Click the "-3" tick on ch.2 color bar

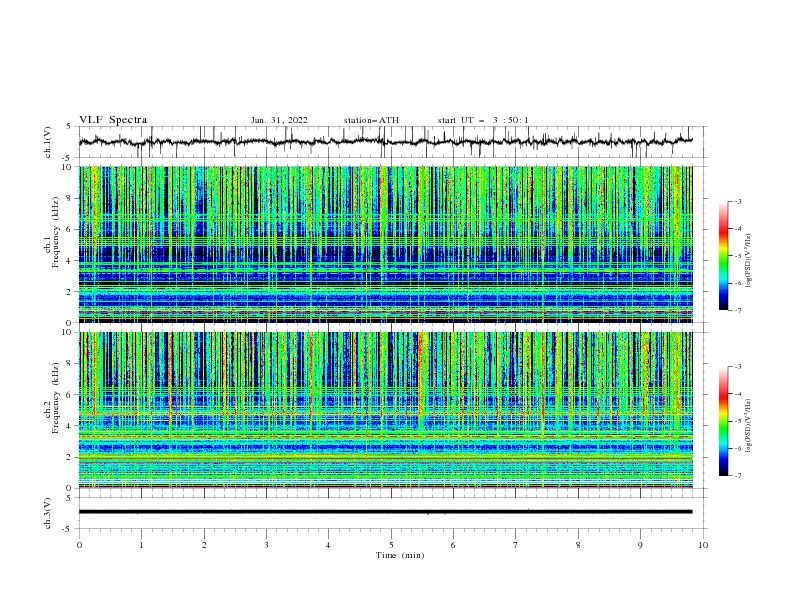pos(738,367)
